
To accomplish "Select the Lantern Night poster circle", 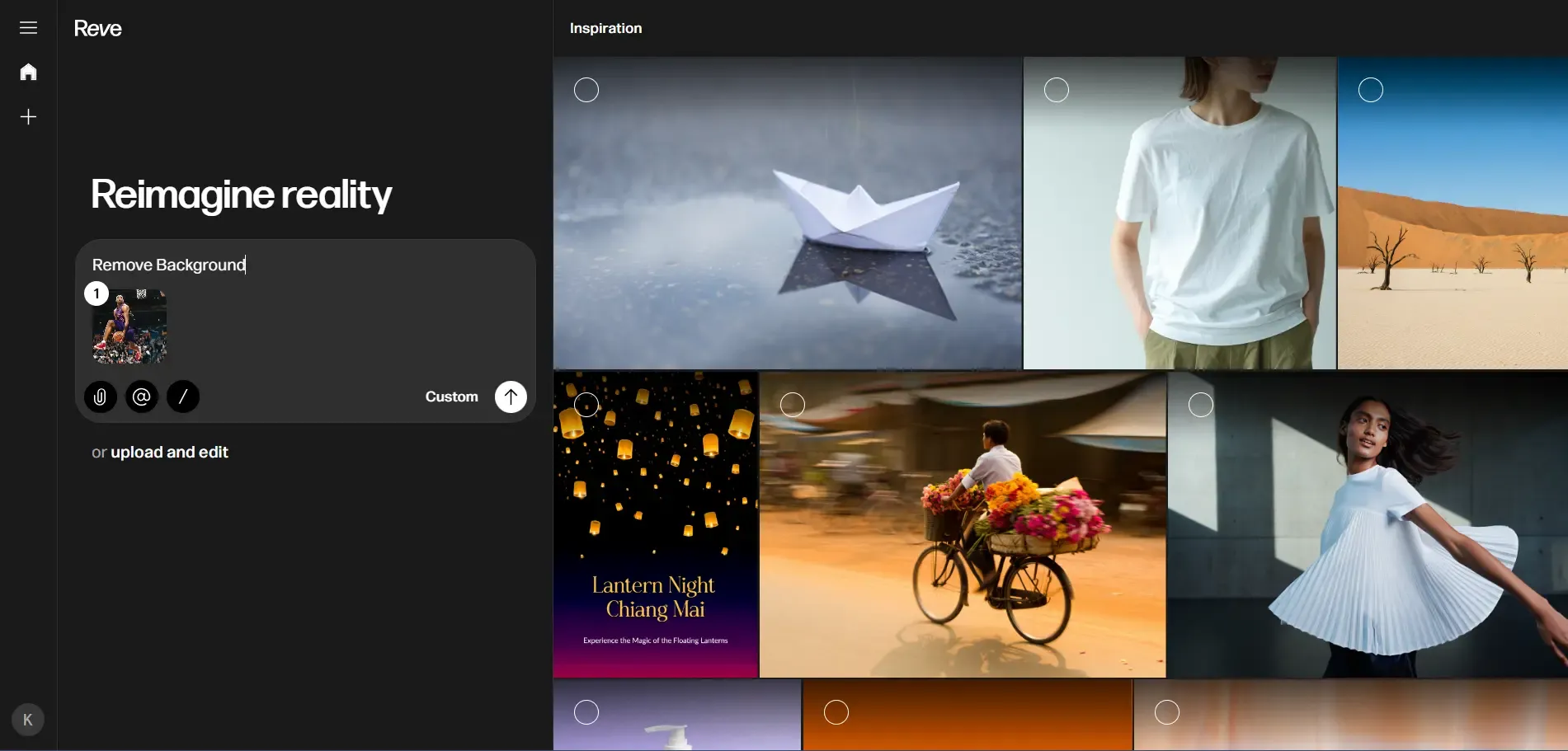I will (x=586, y=405).
